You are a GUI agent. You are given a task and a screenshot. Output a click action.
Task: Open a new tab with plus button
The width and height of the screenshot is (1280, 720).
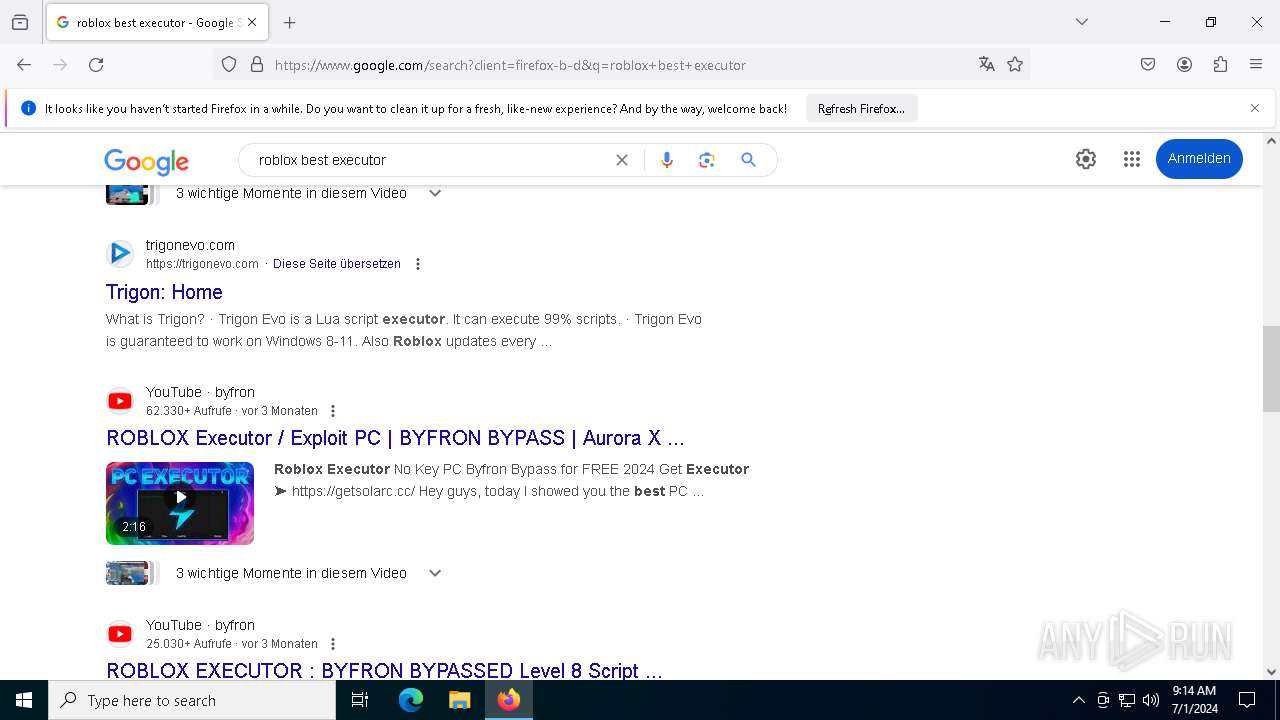coord(290,22)
